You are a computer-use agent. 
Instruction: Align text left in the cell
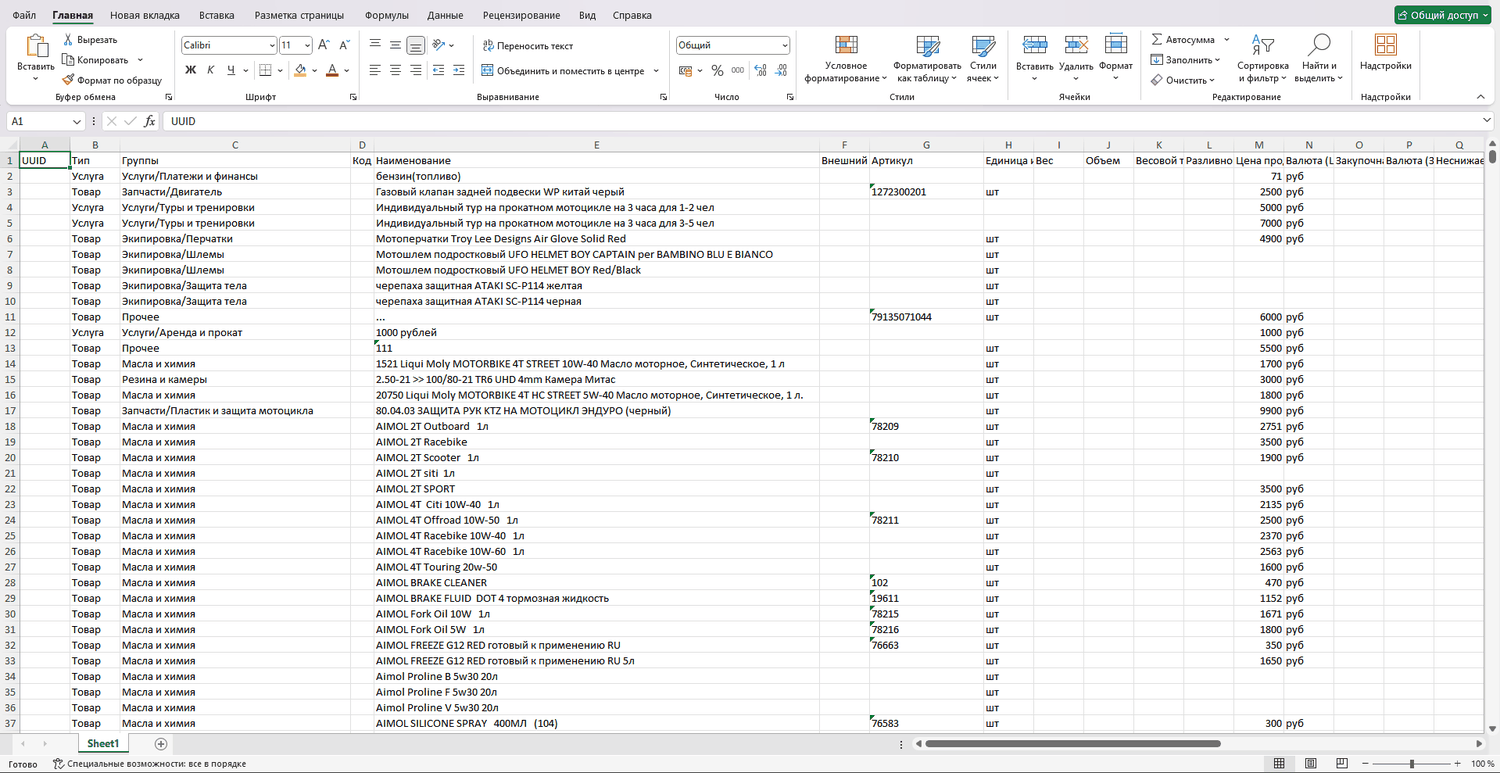pyautogui.click(x=375, y=70)
